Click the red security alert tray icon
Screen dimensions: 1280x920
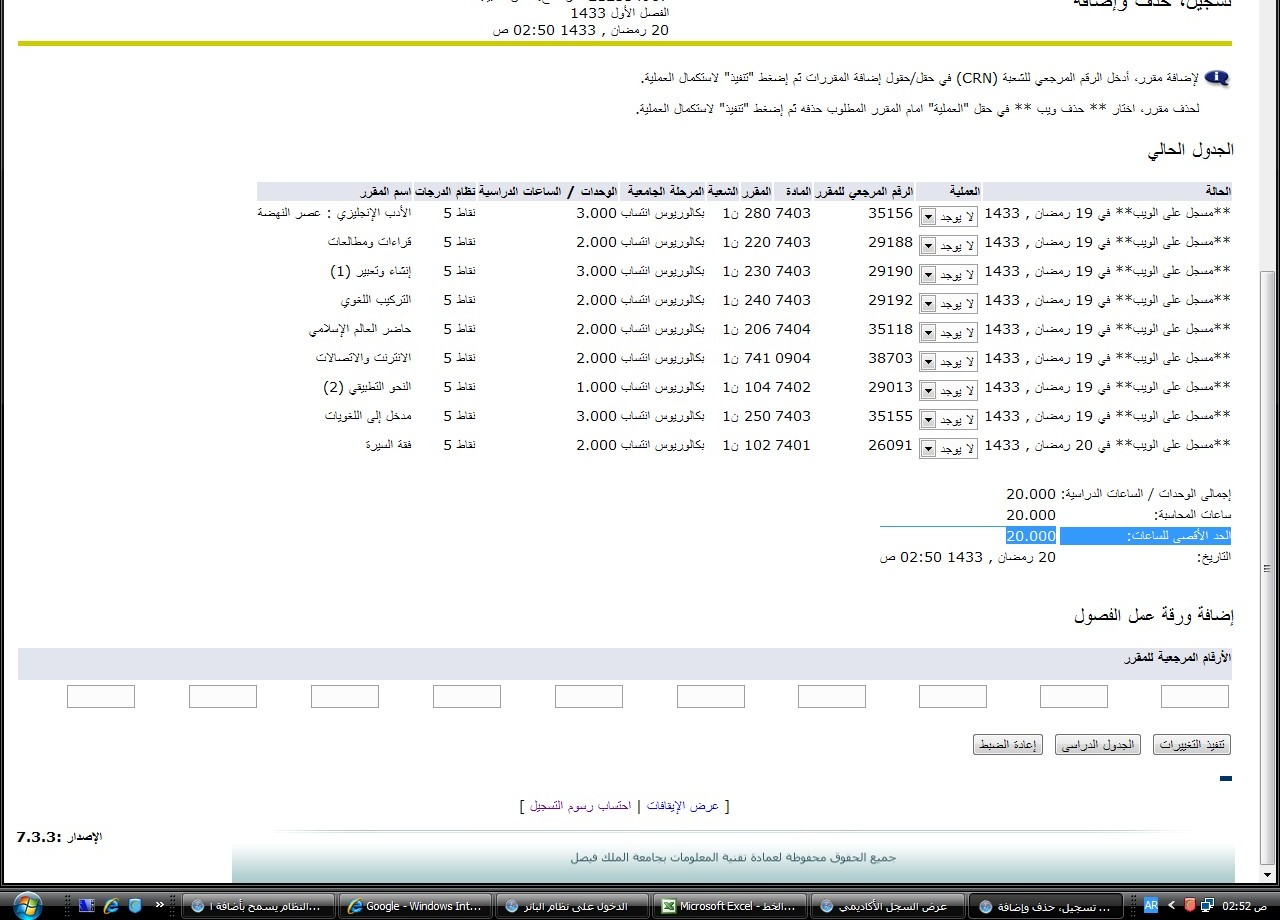[x=1189, y=905]
